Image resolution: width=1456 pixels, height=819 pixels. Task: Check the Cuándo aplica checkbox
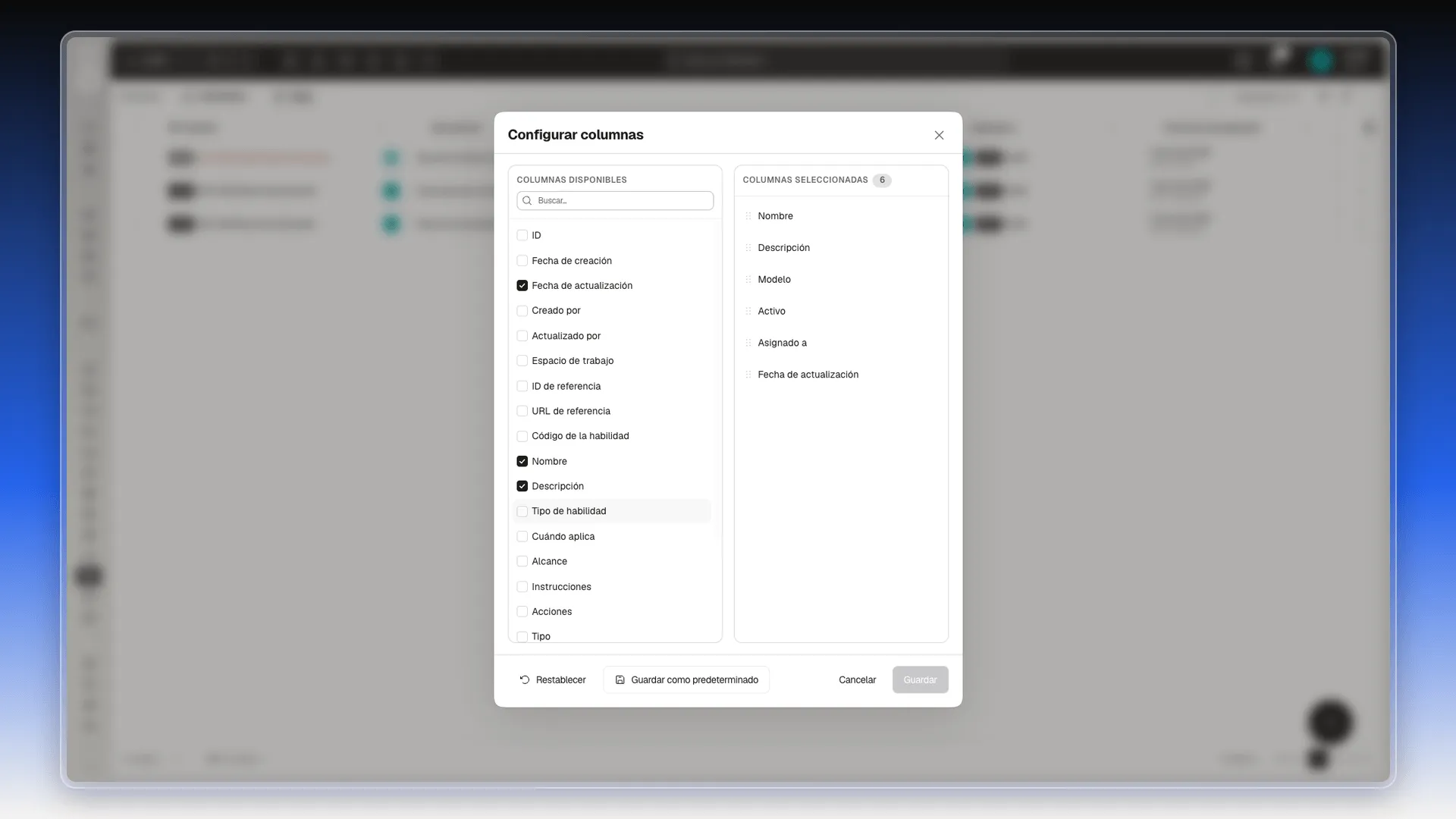tap(522, 536)
